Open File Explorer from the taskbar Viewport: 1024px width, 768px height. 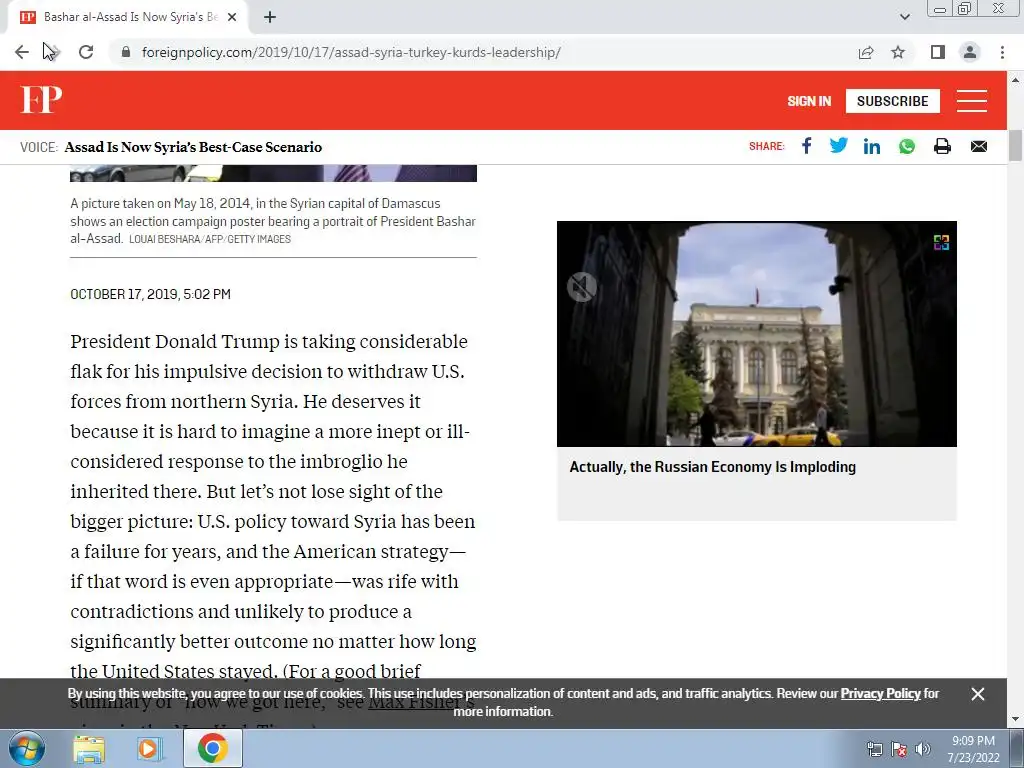point(89,749)
